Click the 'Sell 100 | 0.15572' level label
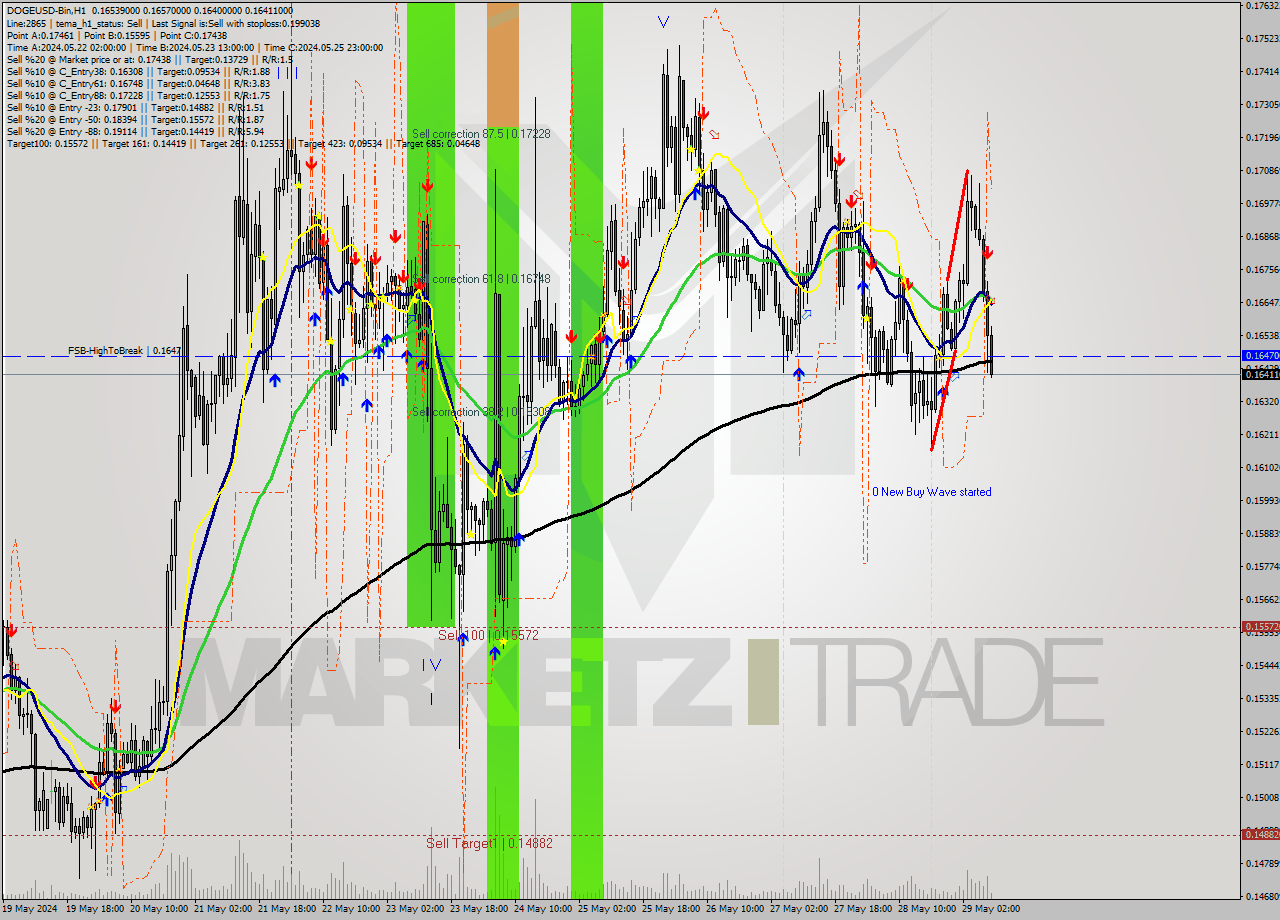The width and height of the screenshot is (1280, 920). [489, 635]
